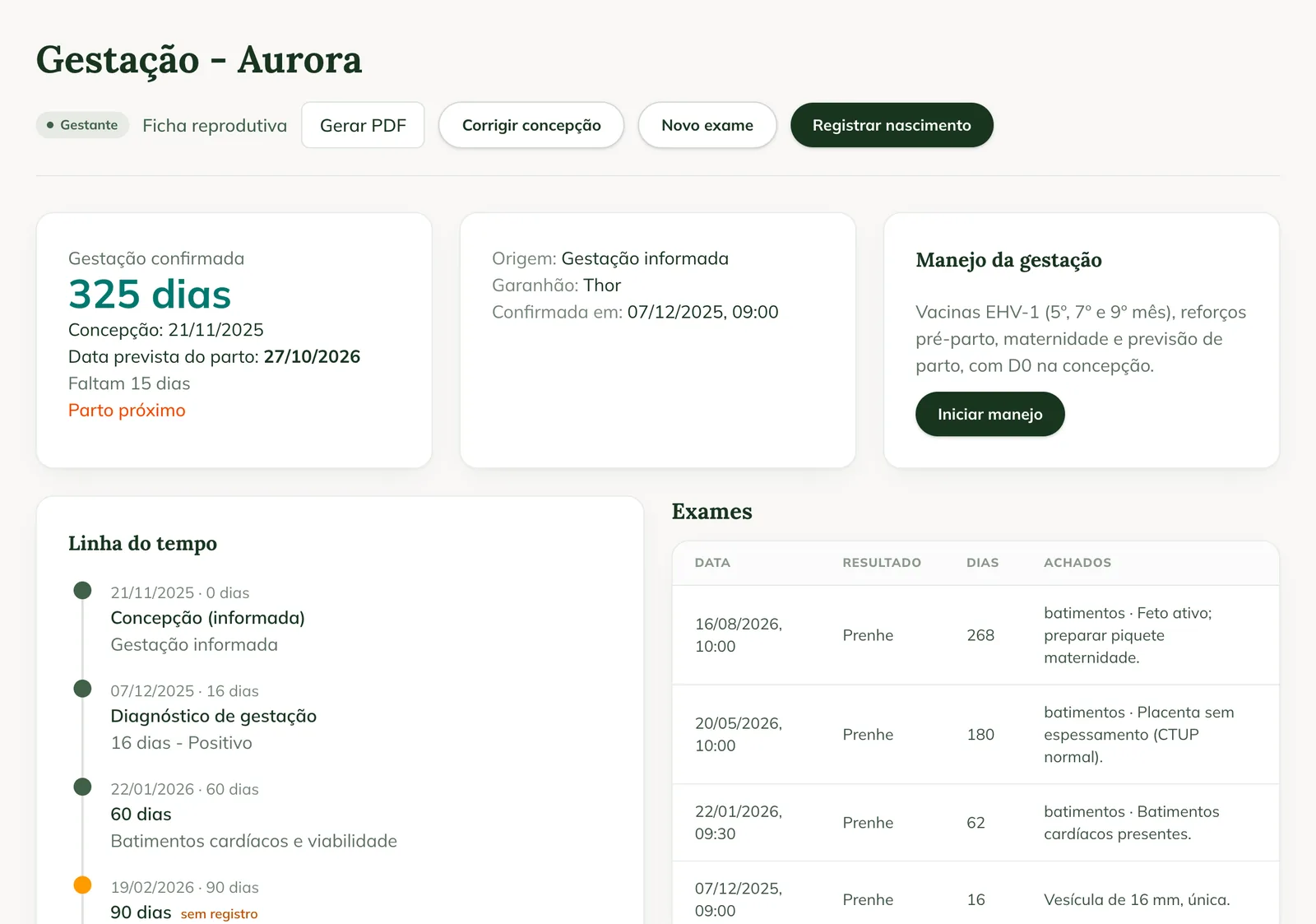
Task: Open the Corrigir concepção dialog
Action: [x=531, y=125]
